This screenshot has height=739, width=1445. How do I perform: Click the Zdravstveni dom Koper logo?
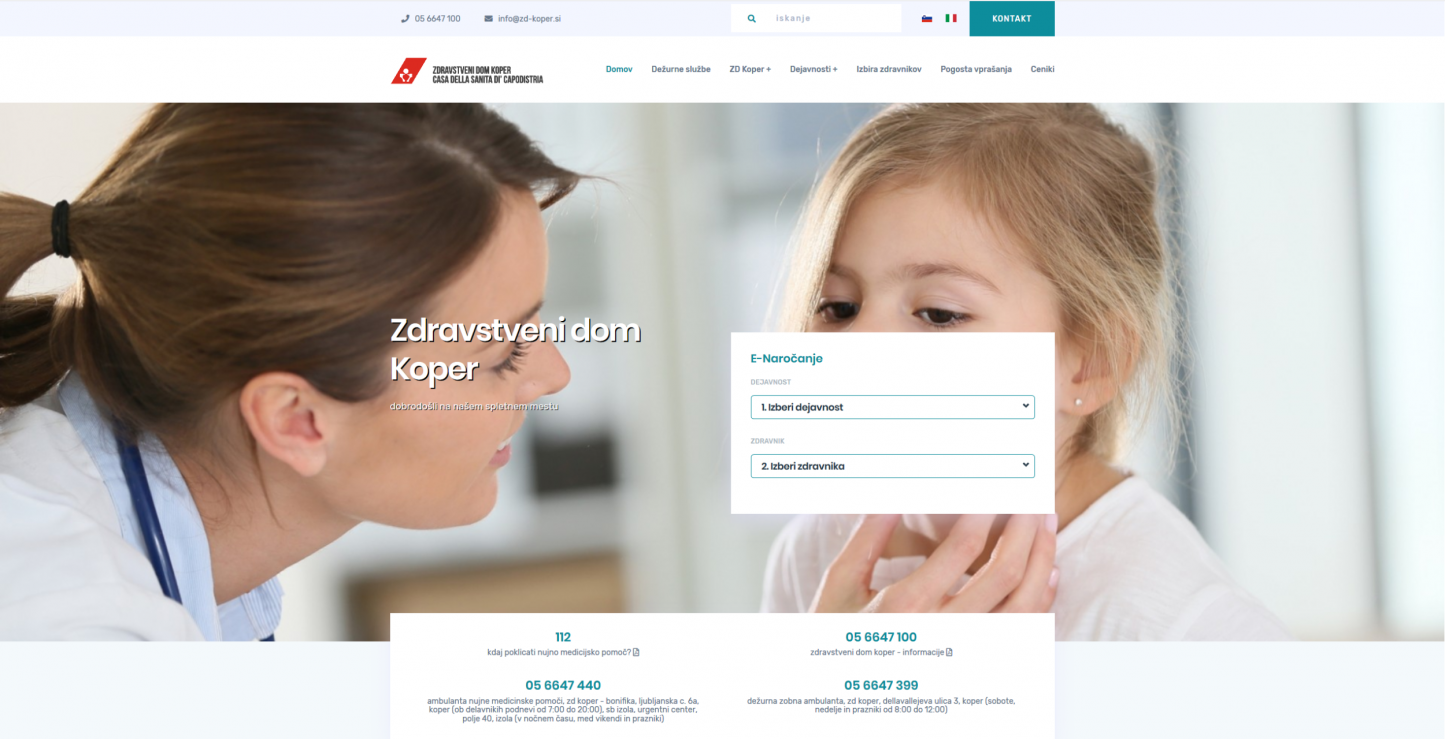click(x=467, y=71)
